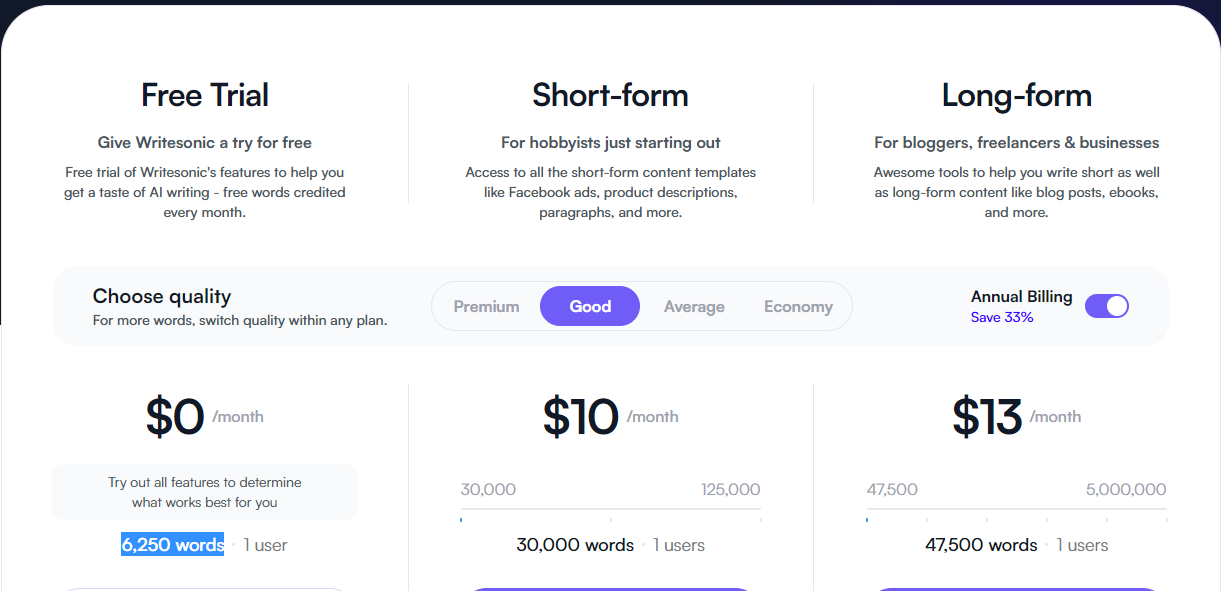Click the 5,000,000 maximum on Long-form slider
This screenshot has width=1221, height=591.
click(x=1126, y=490)
